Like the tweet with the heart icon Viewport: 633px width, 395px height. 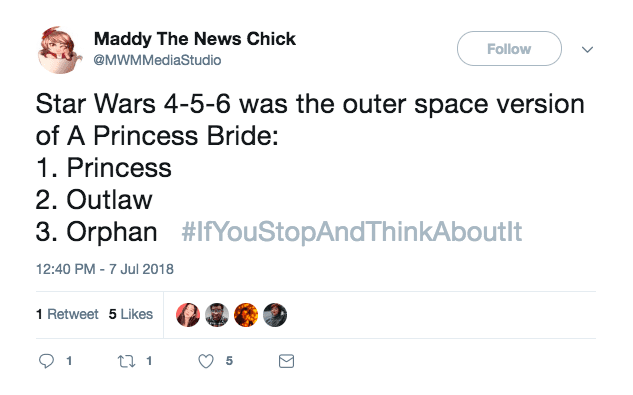[x=206, y=361]
